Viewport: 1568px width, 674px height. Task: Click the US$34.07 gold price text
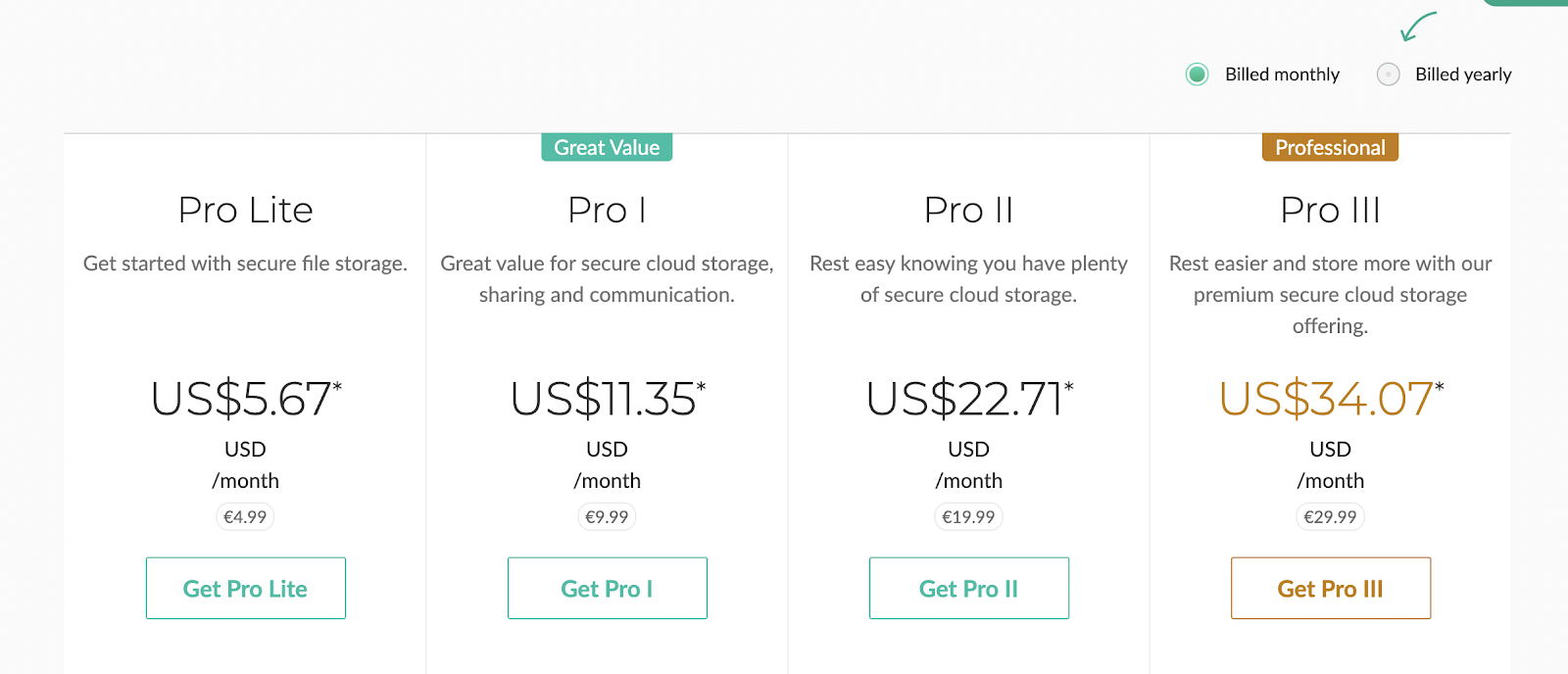[x=1328, y=400]
